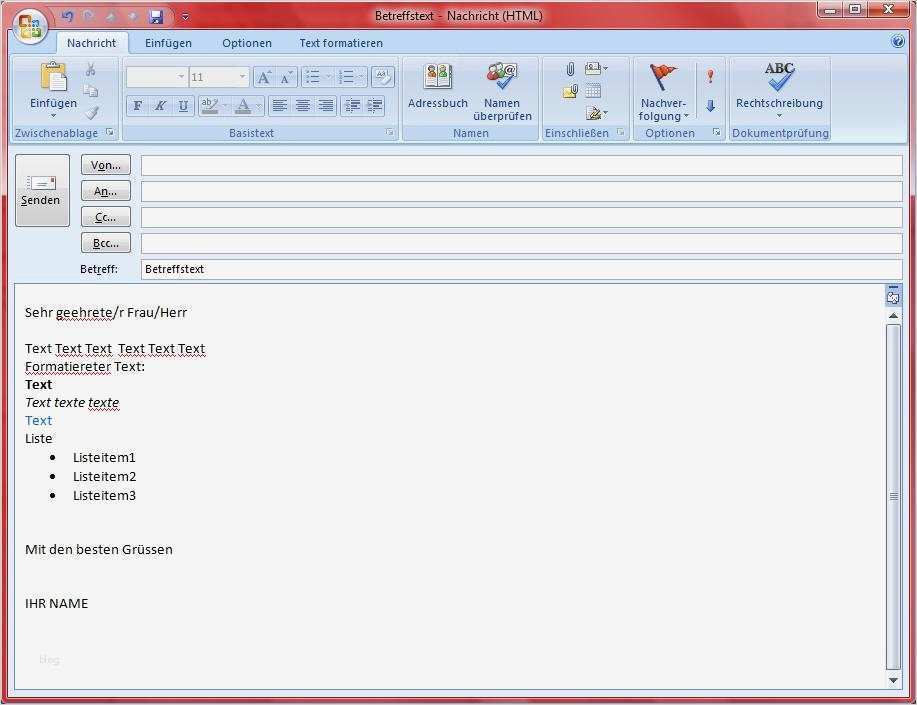Click the An recipient input field
This screenshot has height=705, width=917.
click(521, 191)
